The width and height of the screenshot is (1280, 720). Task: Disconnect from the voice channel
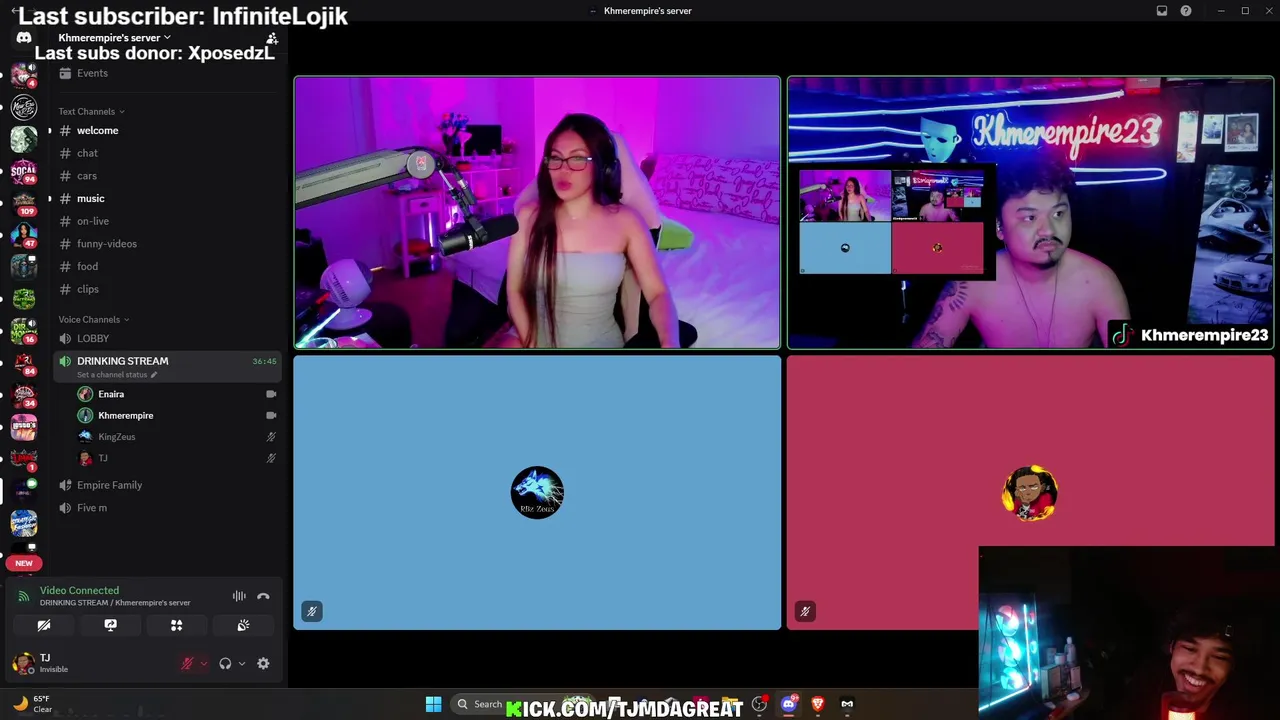coord(263,596)
